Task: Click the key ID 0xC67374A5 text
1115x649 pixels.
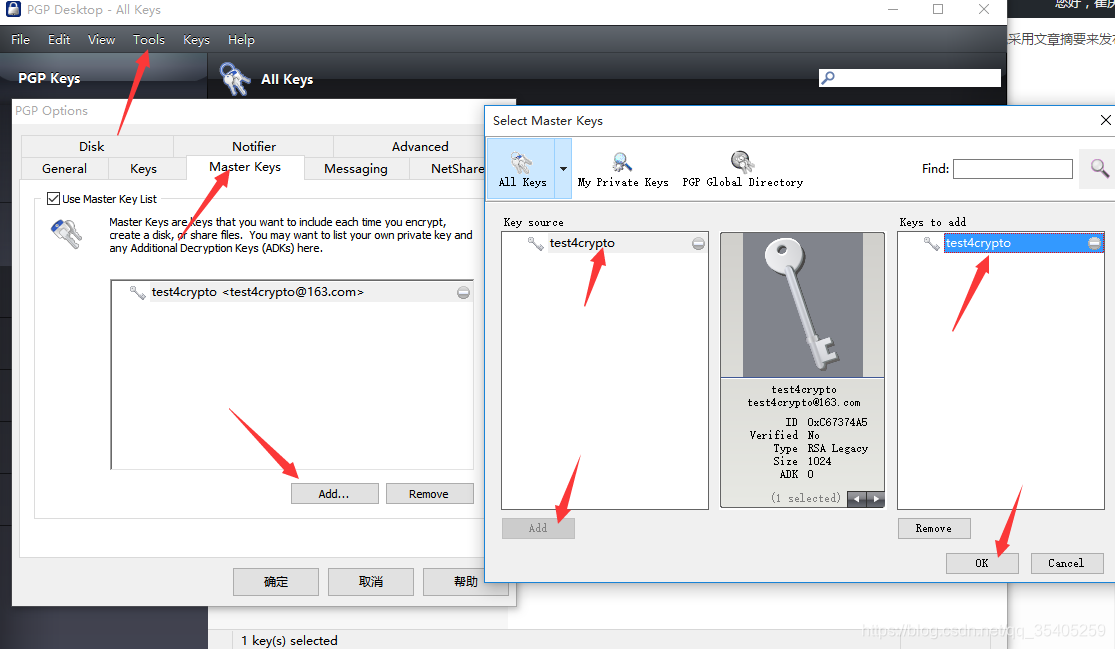Action: [837, 422]
